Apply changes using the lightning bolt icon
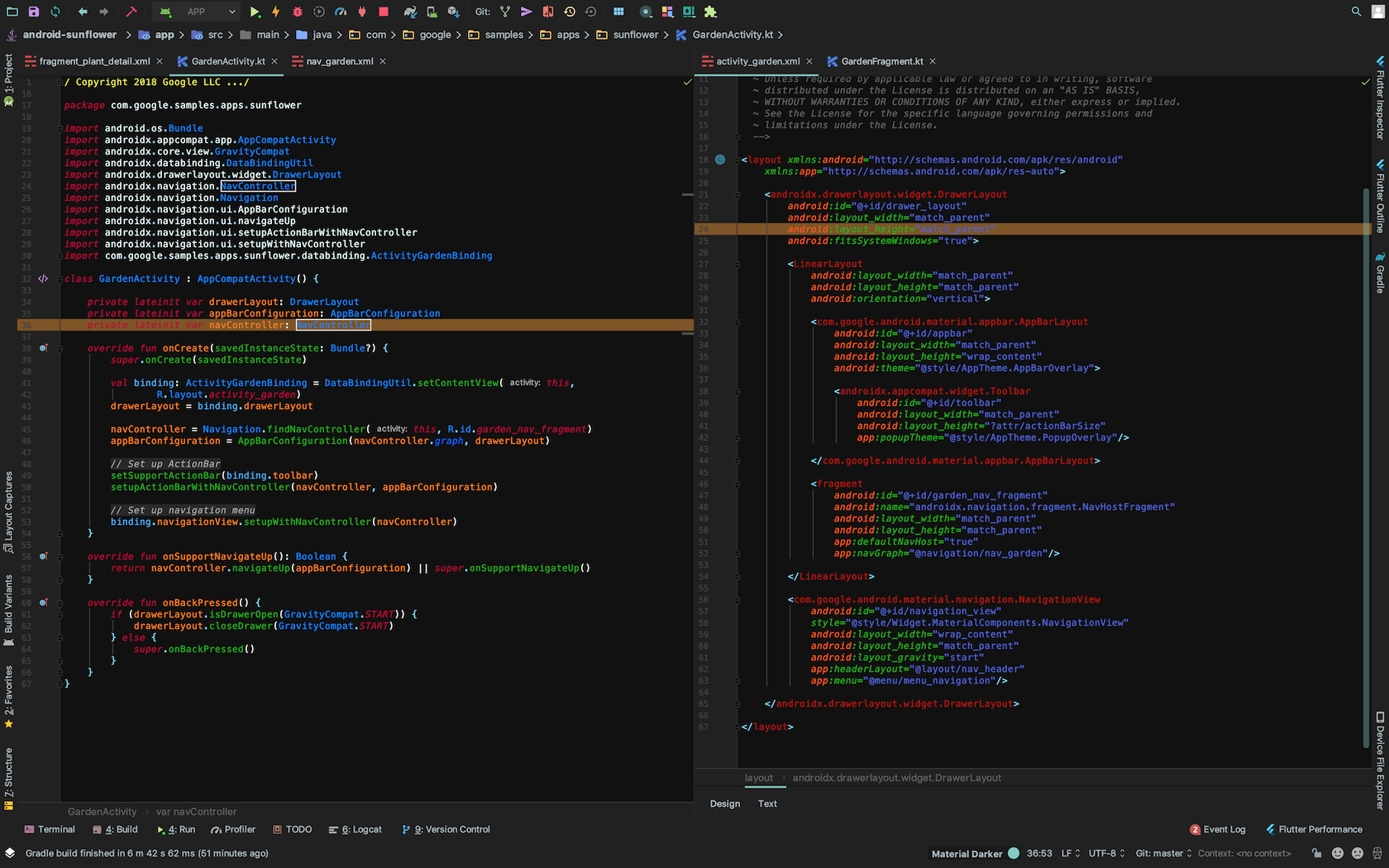This screenshot has height=868, width=1389. tap(275, 12)
